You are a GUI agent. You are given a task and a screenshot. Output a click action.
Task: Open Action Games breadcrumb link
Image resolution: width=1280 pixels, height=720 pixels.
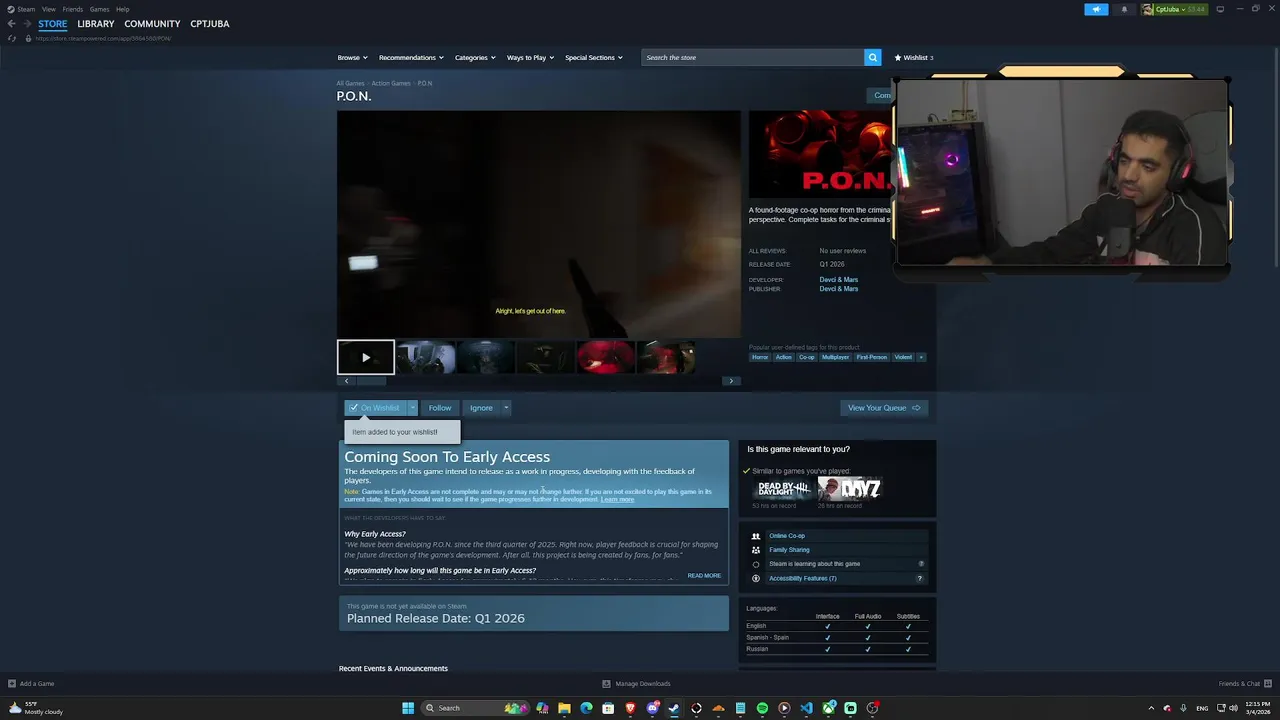(x=391, y=83)
